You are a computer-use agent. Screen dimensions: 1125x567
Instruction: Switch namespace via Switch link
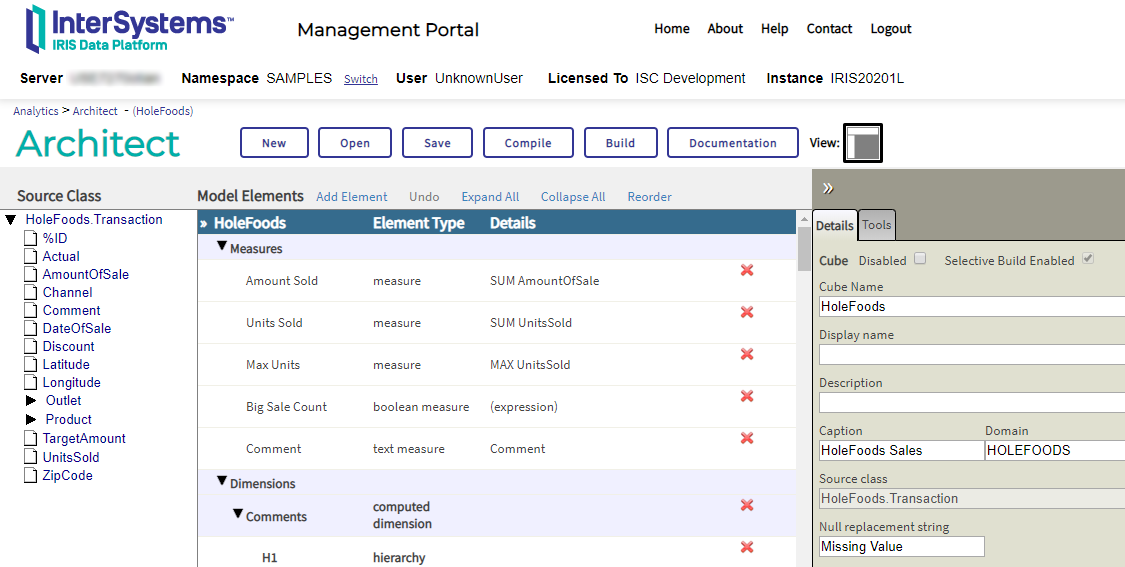pyautogui.click(x=360, y=79)
